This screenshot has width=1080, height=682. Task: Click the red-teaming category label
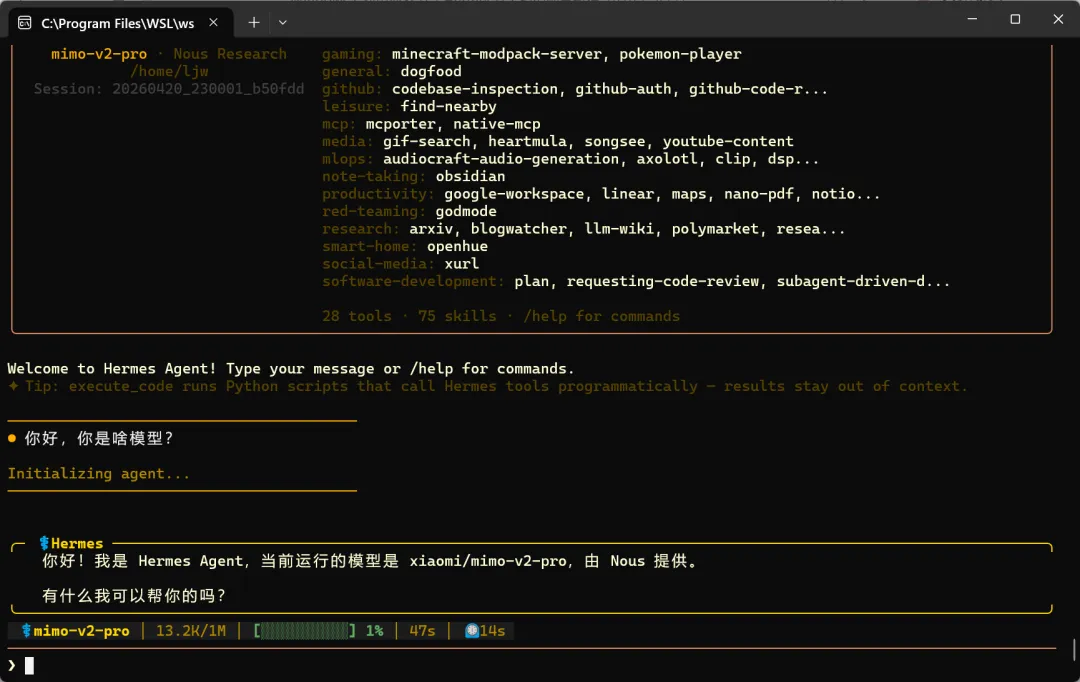tap(373, 211)
